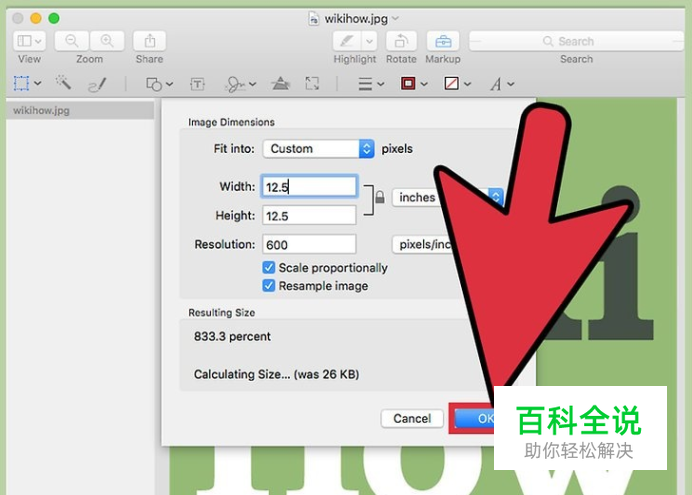Click the wikihow.jpg window title
Screen dimensions: 692x495
coord(356,19)
